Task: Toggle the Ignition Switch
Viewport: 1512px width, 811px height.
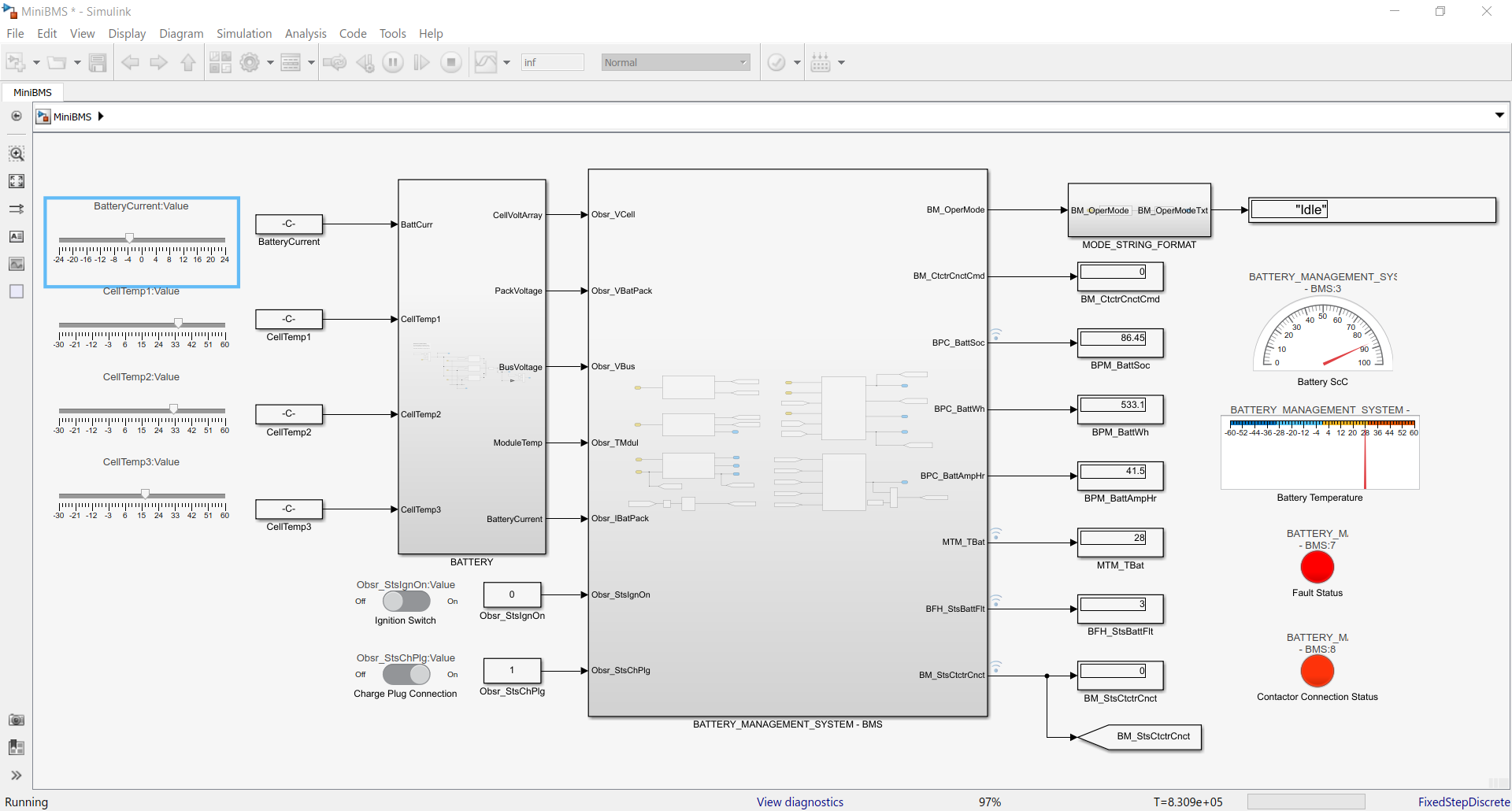Action: pos(406,601)
